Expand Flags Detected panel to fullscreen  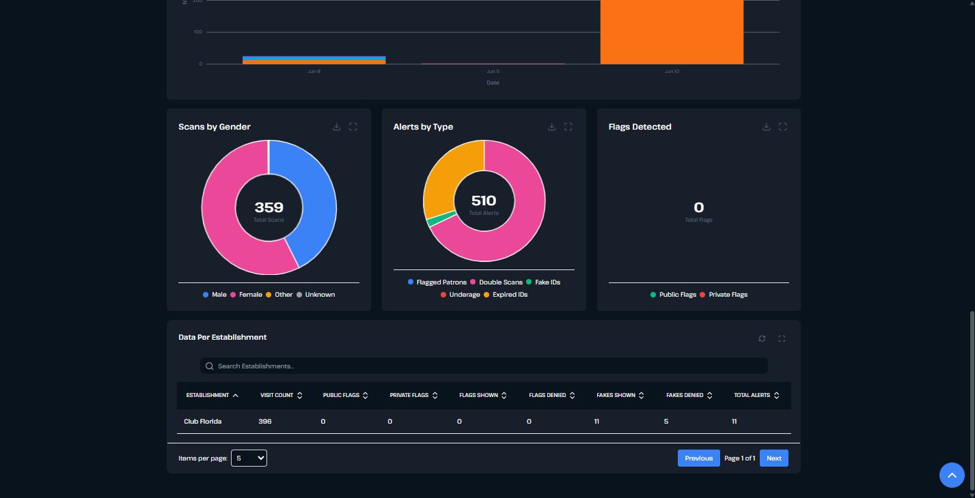pos(782,127)
